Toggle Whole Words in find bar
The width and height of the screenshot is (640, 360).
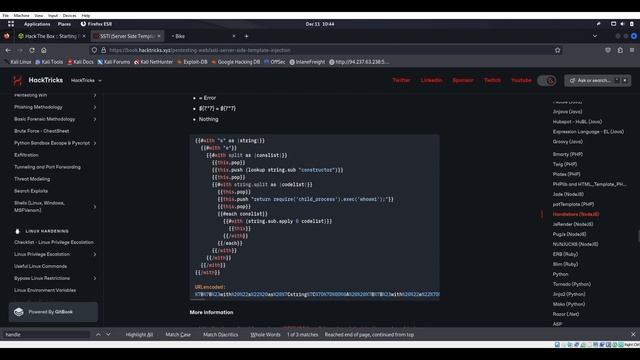point(265,334)
